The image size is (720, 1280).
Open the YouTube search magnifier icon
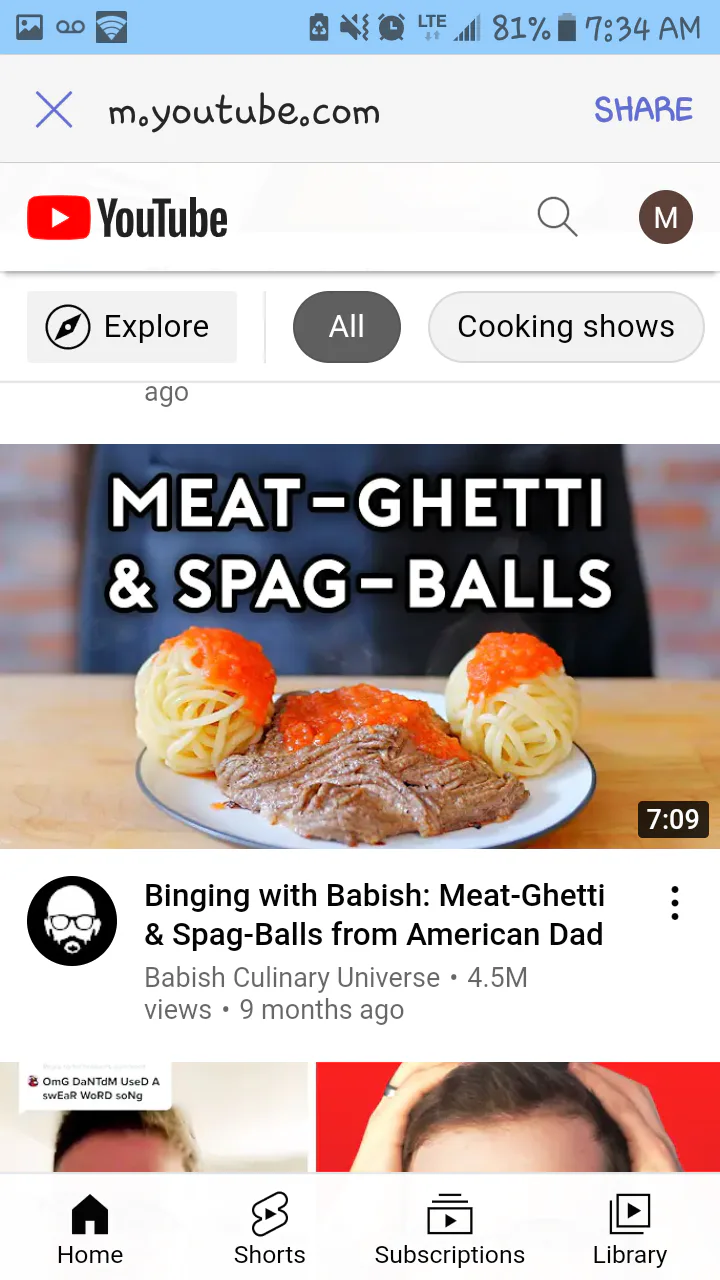(557, 217)
